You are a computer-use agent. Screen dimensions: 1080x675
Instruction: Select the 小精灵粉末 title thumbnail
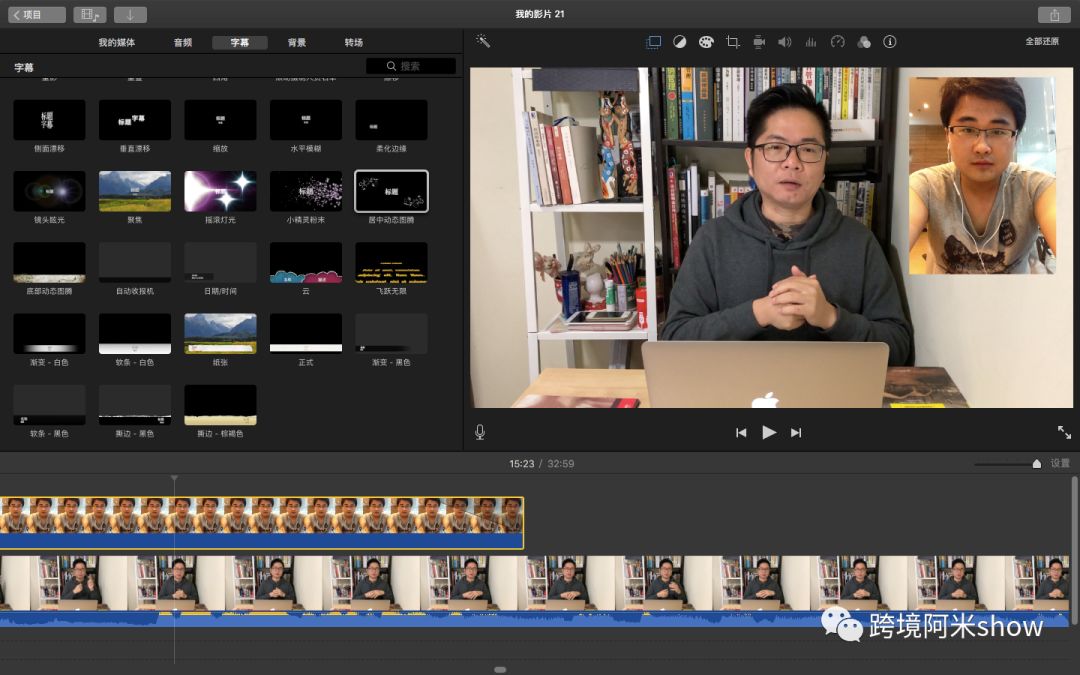coord(306,191)
